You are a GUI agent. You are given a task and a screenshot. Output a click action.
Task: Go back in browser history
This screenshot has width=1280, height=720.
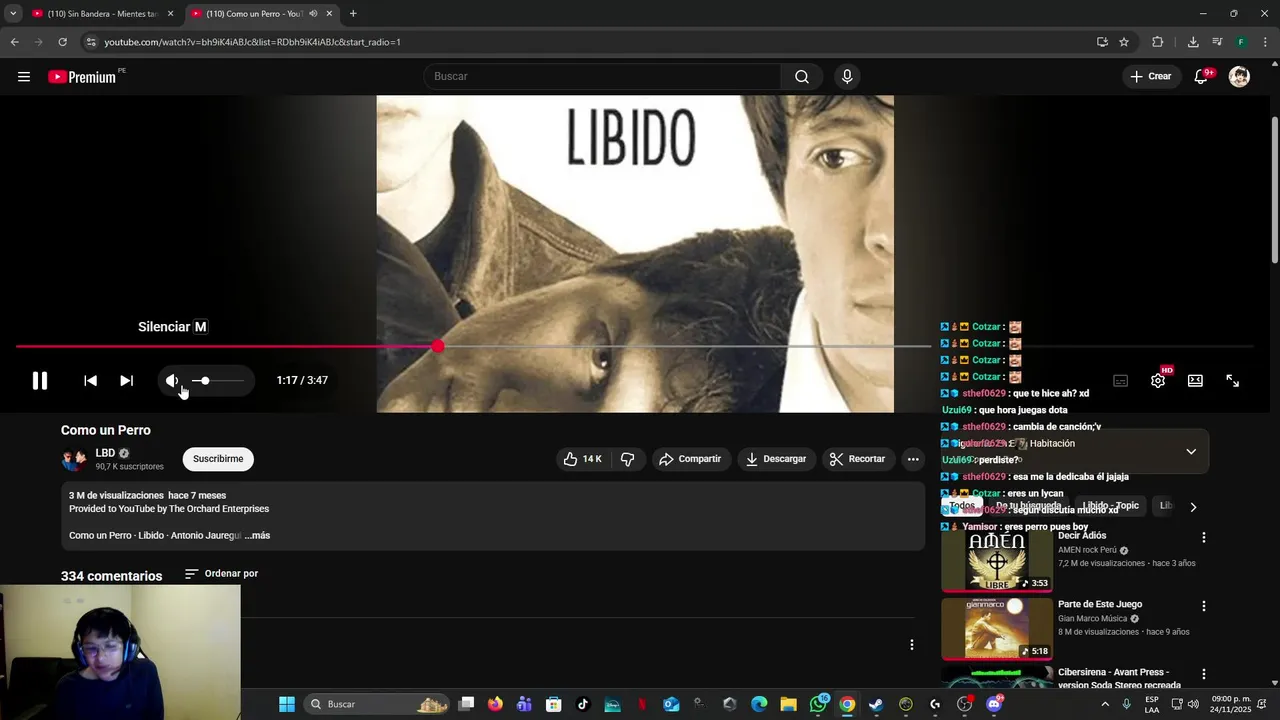click(x=14, y=42)
